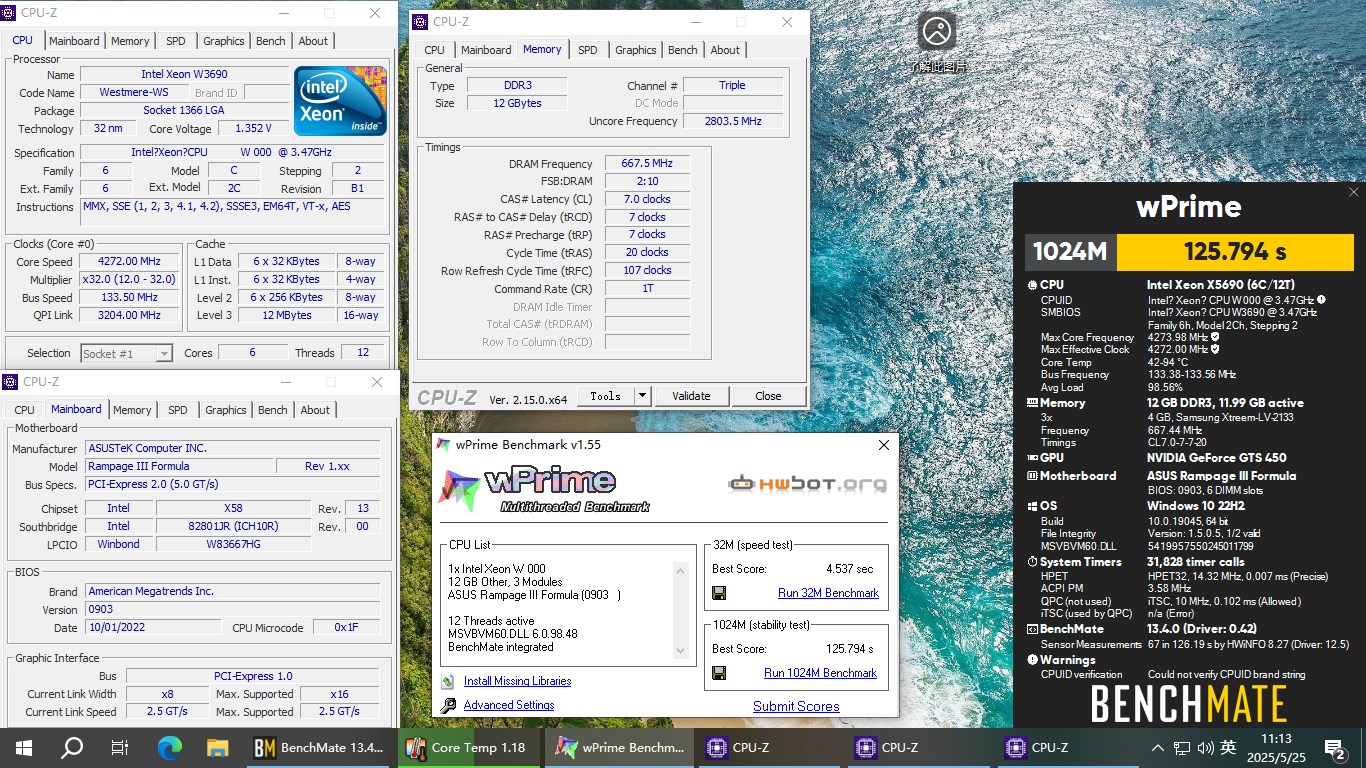Click the wPrime Multithreaded Benchmark logo

tap(545, 489)
